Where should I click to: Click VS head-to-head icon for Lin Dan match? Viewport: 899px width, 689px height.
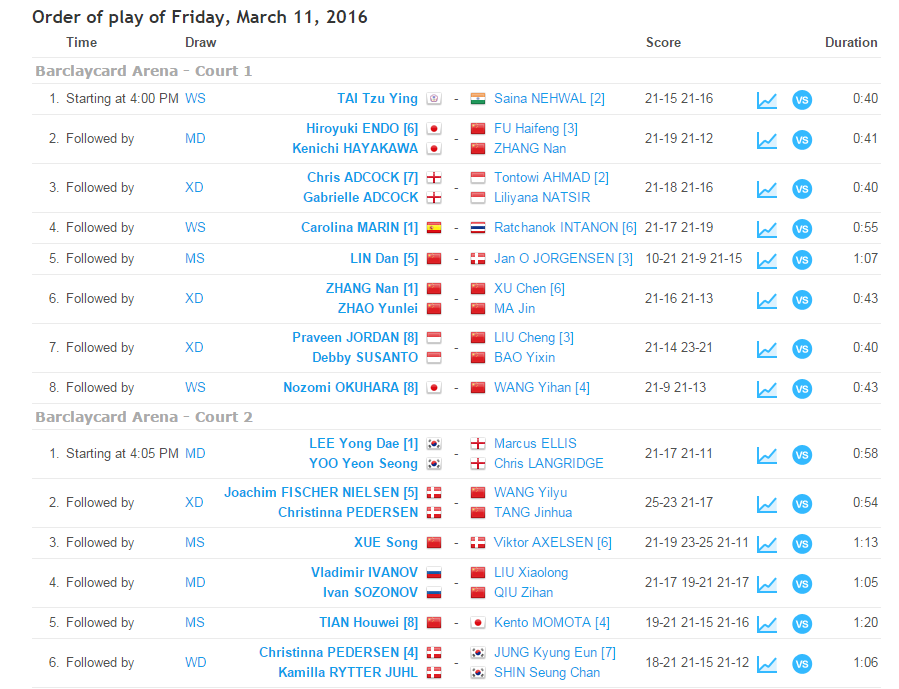[801, 260]
